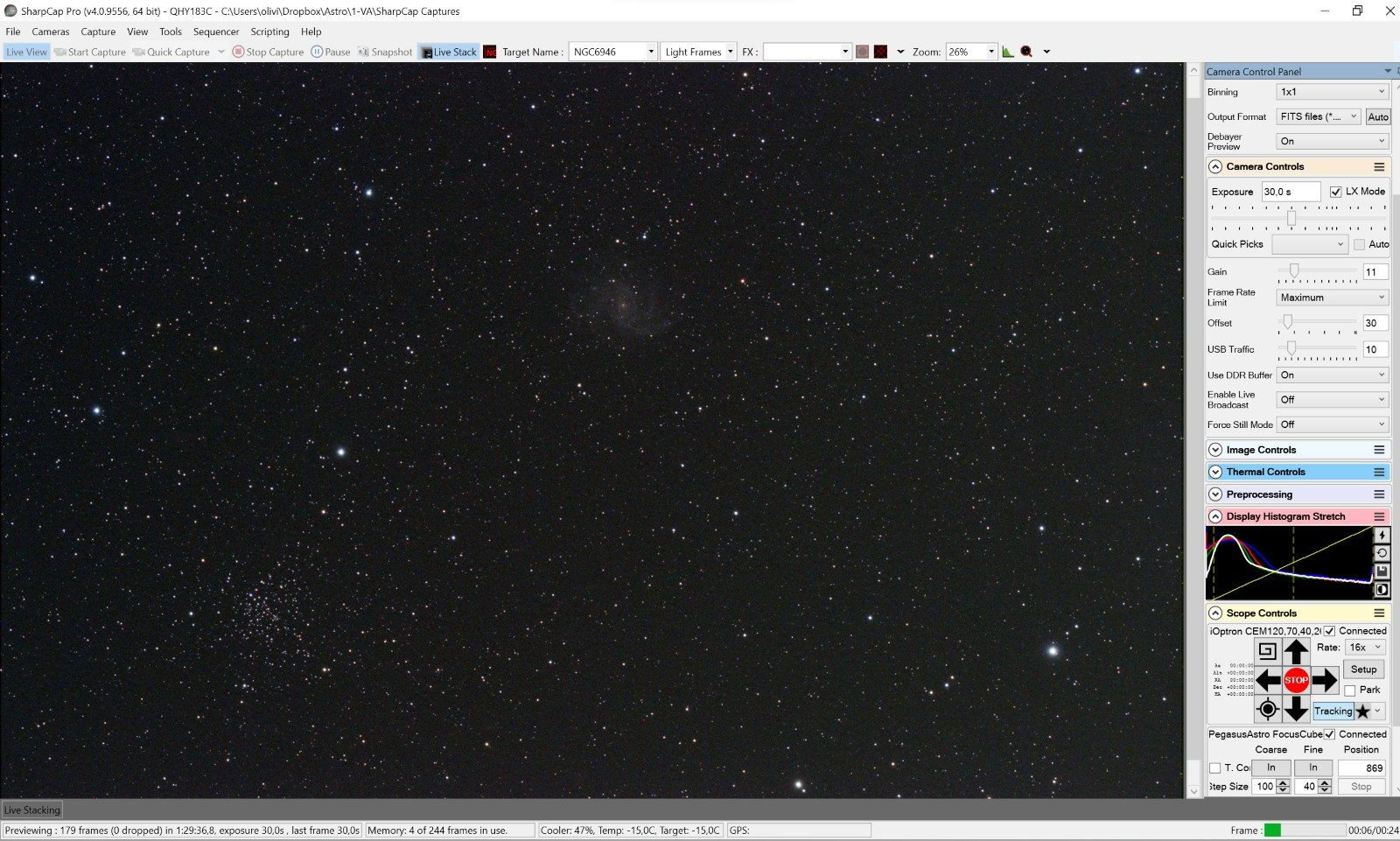Viewport: 1400px width, 841px height.
Task: Enable the Park checkbox
Action: 1350,690
